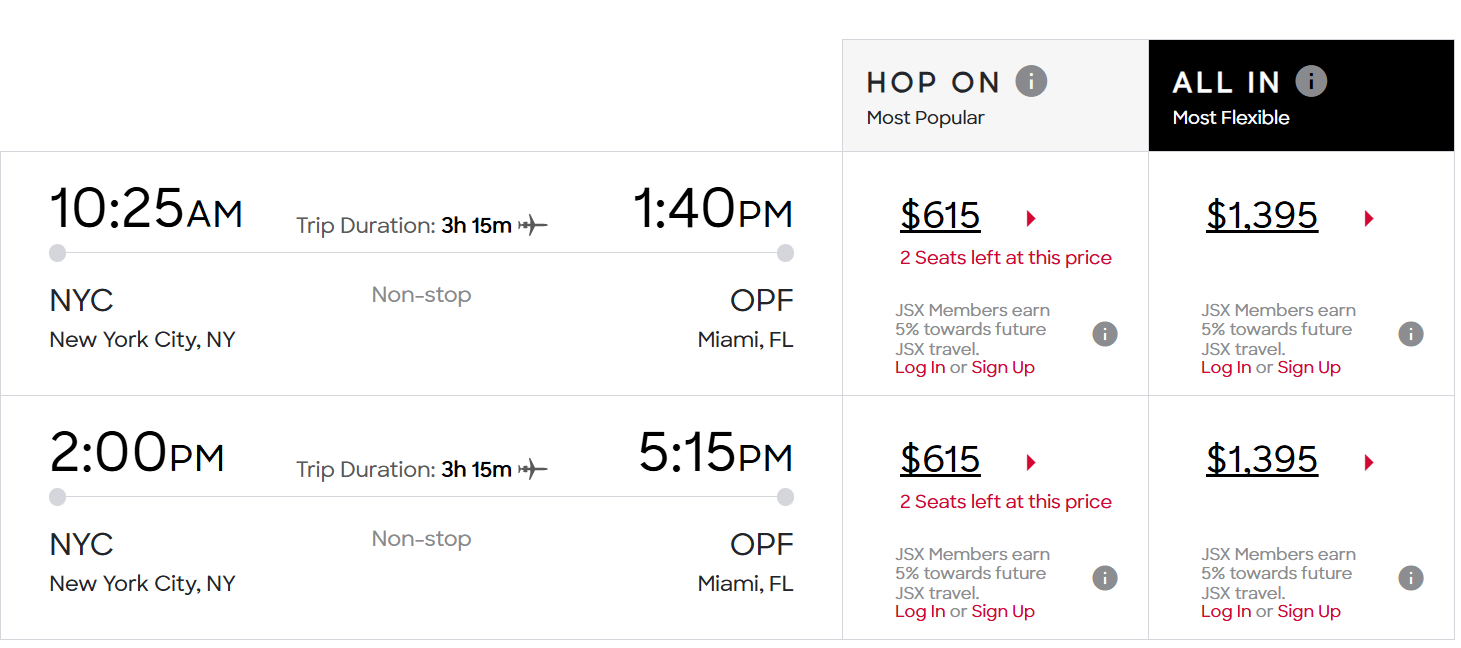This screenshot has width=1461, height=648.
Task: Click info icon beside 10:25AM All In member rewards
Action: pyautogui.click(x=1411, y=334)
